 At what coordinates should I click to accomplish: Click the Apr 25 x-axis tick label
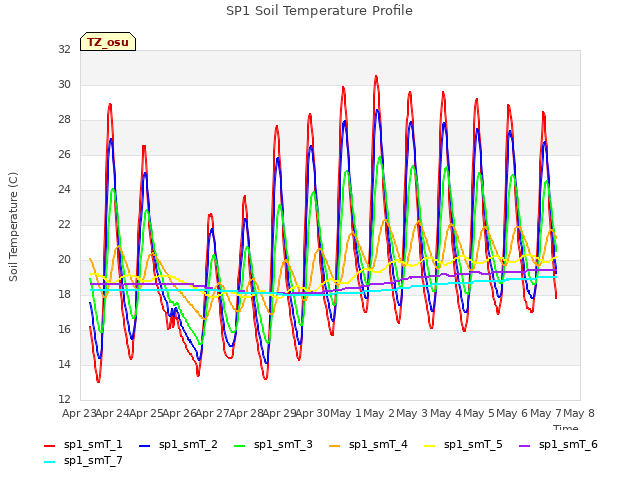coord(146,413)
